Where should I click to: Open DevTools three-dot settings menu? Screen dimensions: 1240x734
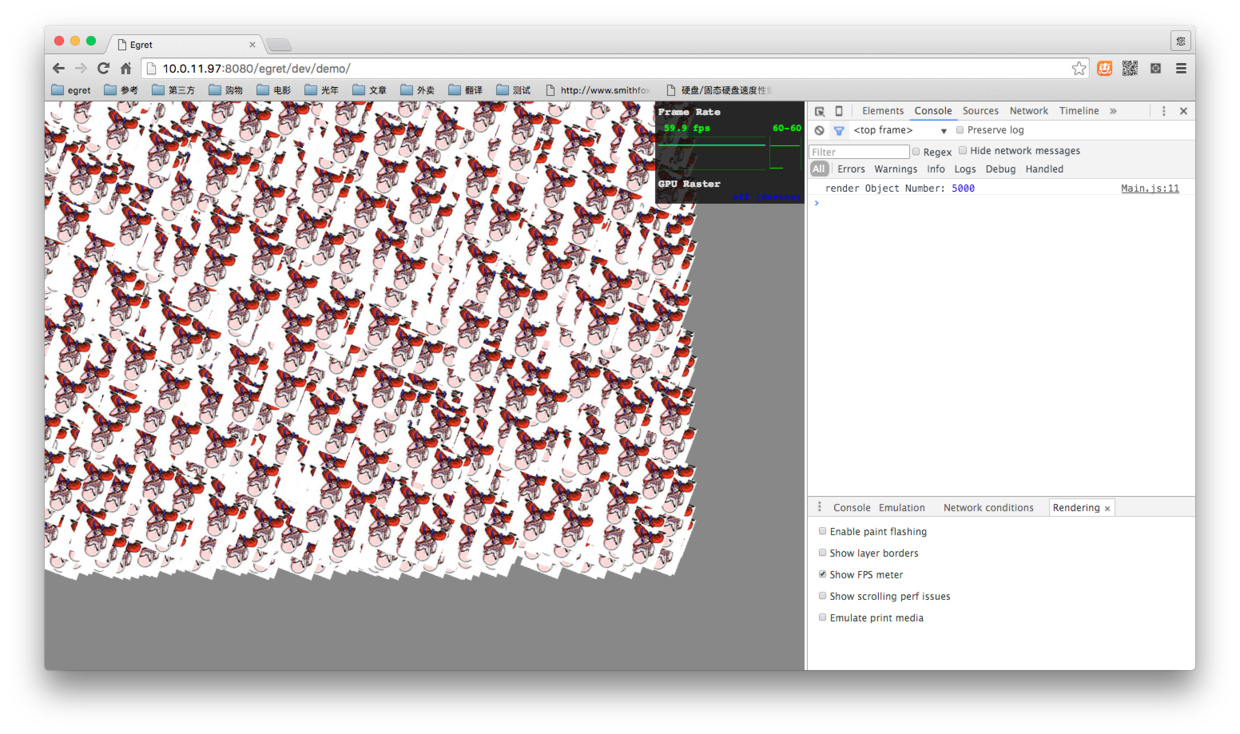click(x=1163, y=111)
